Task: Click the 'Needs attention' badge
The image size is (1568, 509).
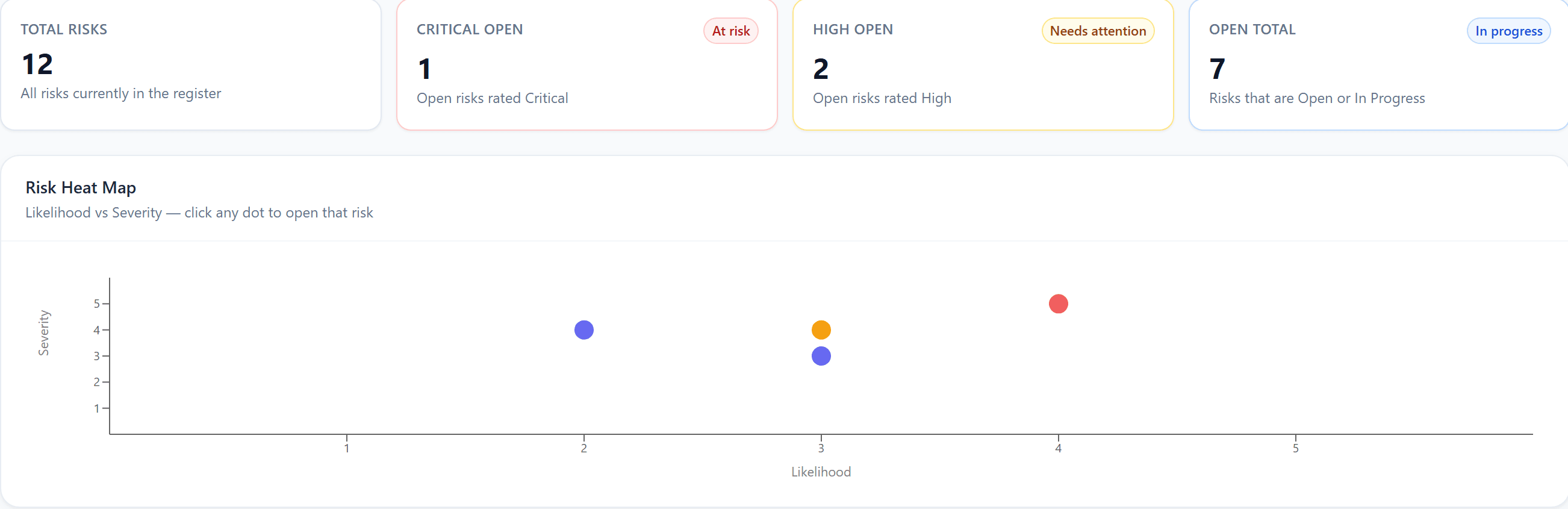Action: 1098,31
